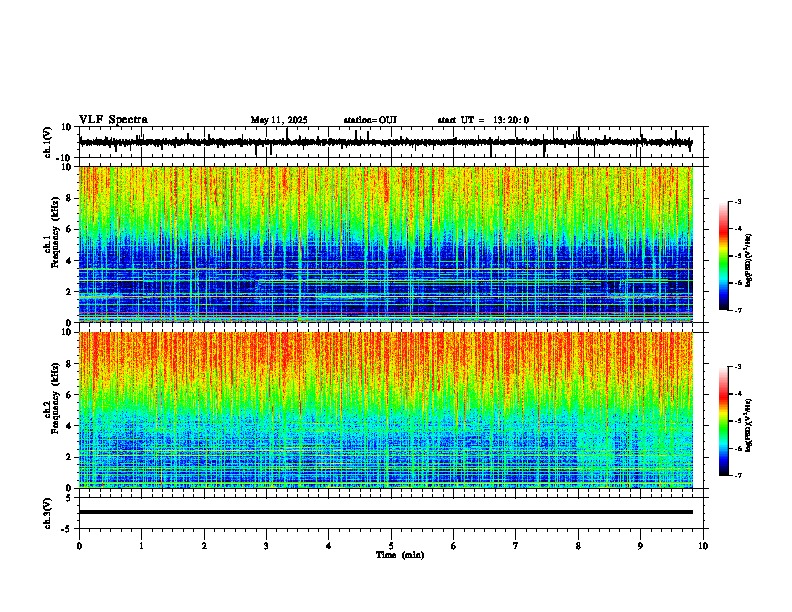Select the "start UT = 13:20:0" text

[x=483, y=120]
